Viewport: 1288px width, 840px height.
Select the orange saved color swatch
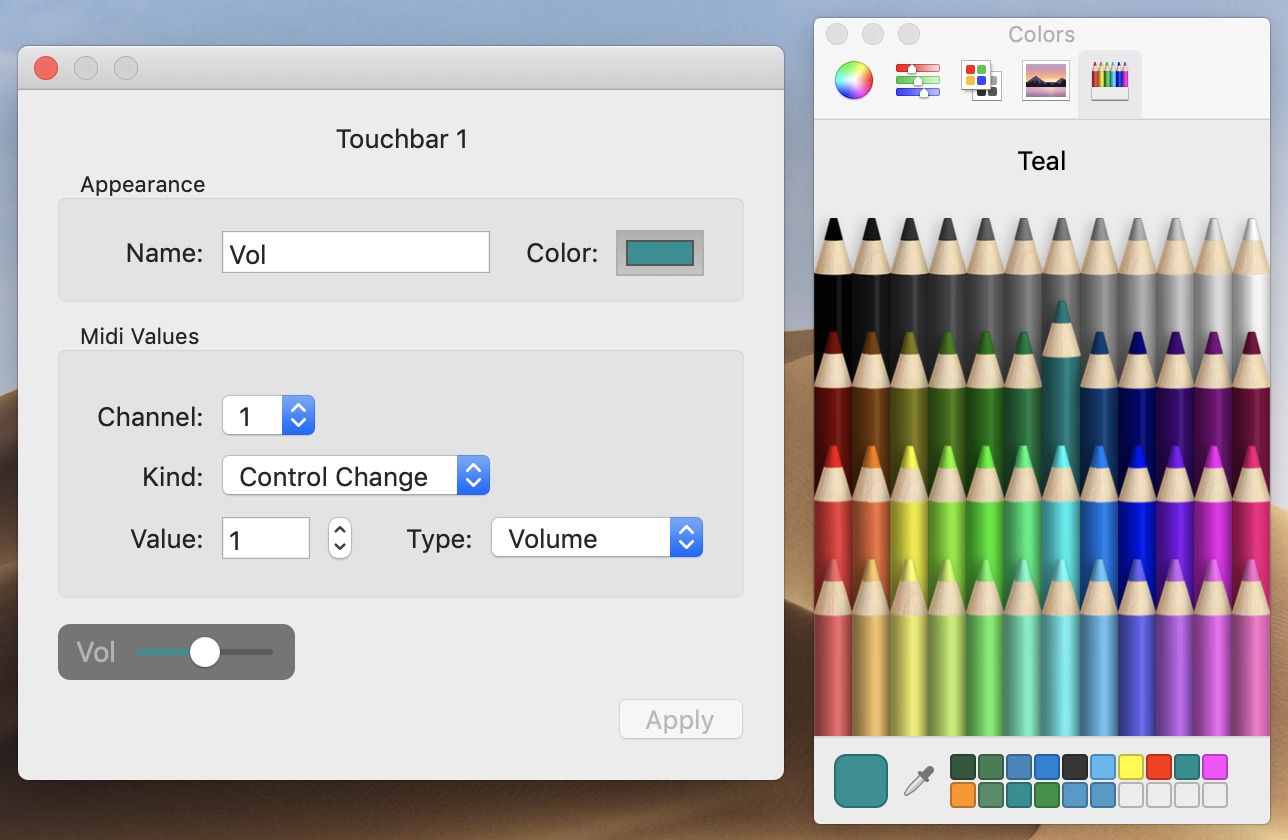(x=963, y=795)
